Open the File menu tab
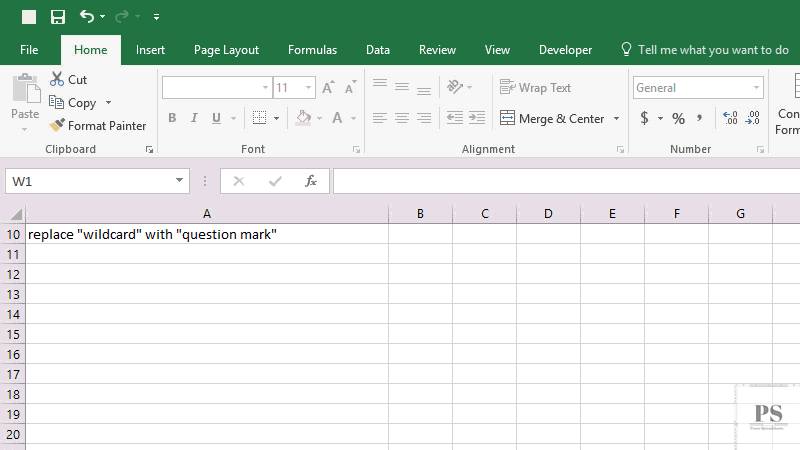Screen dimensions: 800x450 click(x=29, y=50)
